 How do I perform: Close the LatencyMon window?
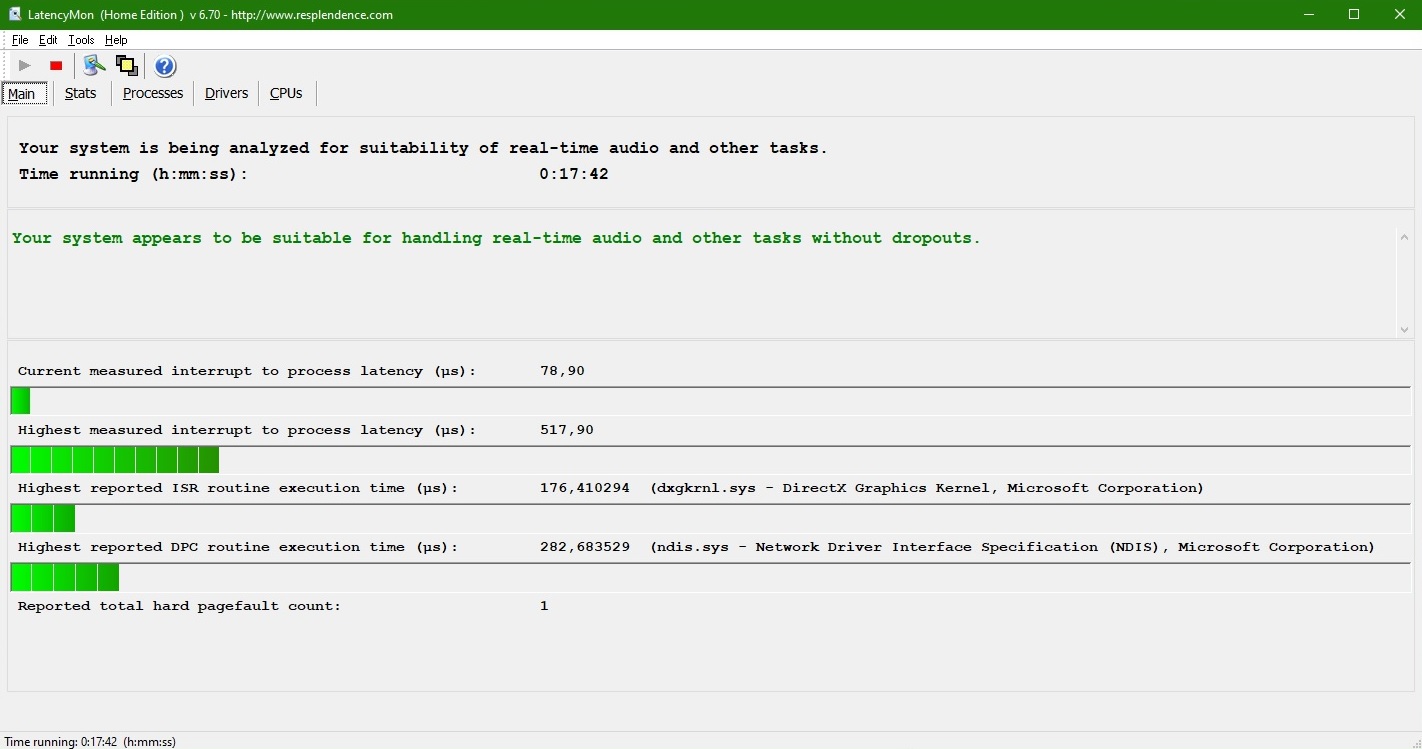click(x=1400, y=15)
